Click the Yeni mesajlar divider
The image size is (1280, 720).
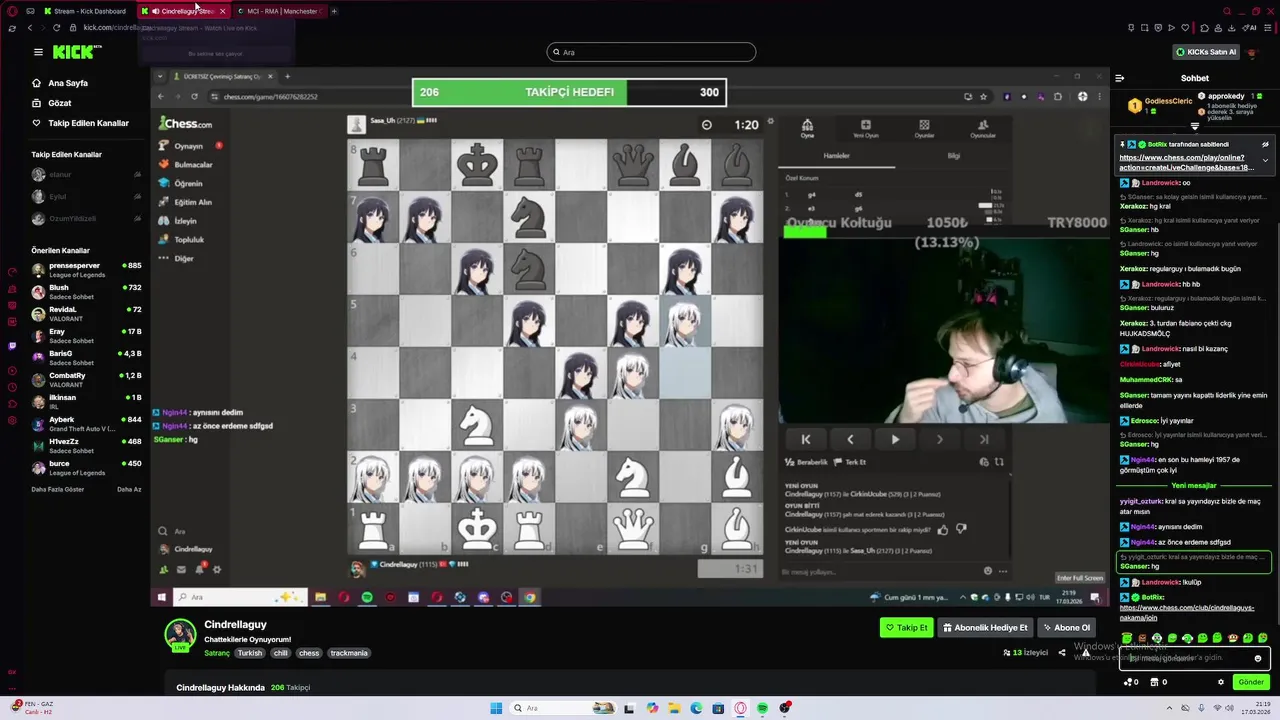click(x=1194, y=485)
